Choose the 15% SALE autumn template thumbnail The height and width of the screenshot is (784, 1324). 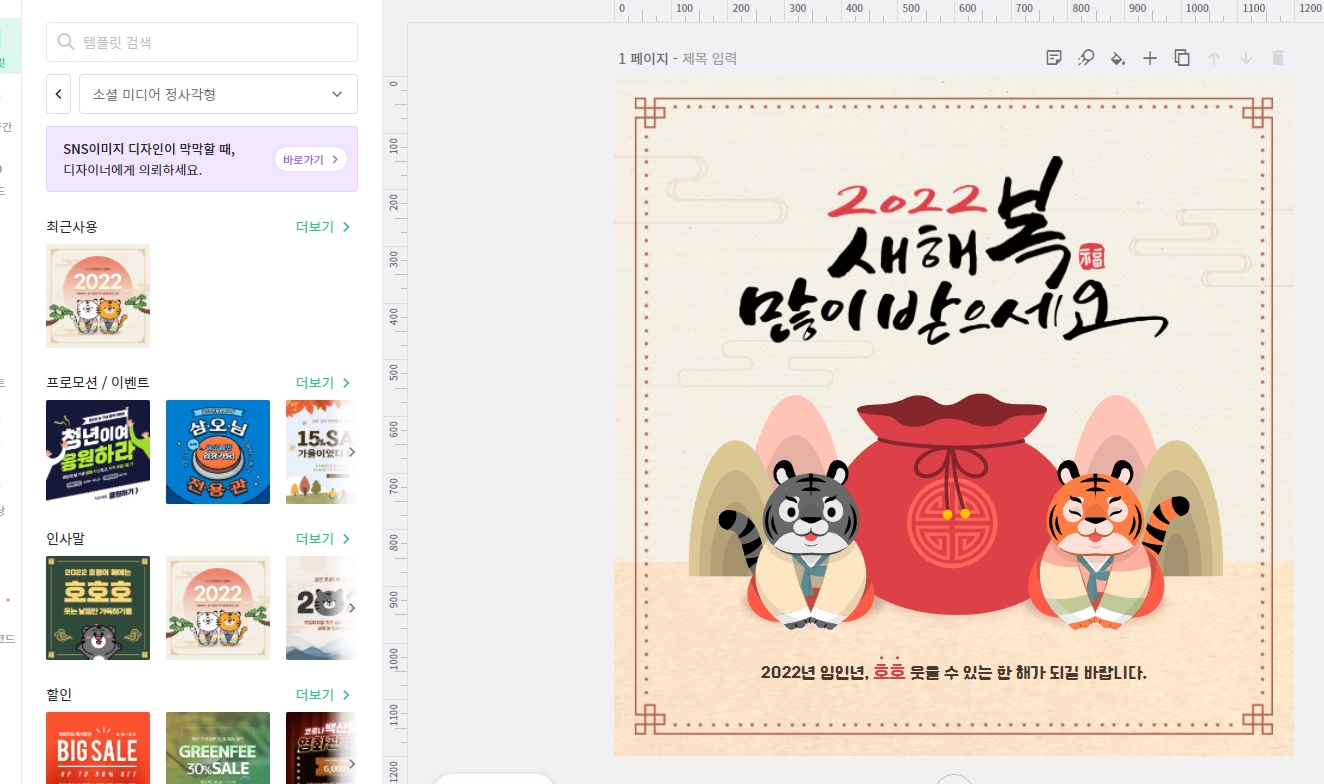click(x=321, y=452)
